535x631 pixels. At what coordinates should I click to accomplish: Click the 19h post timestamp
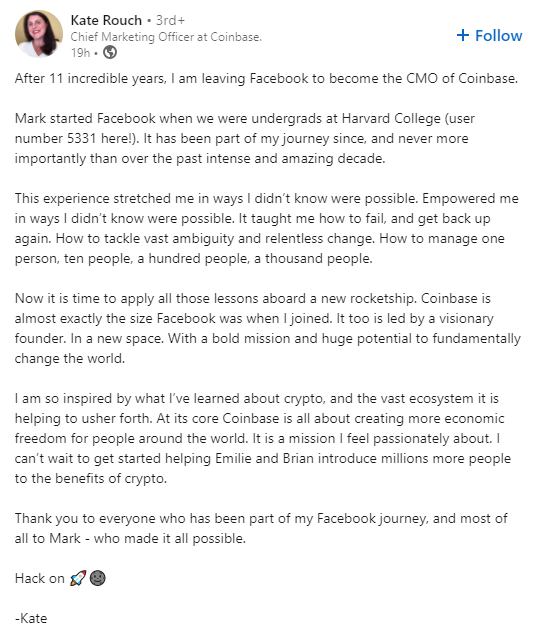pyautogui.click(x=80, y=53)
